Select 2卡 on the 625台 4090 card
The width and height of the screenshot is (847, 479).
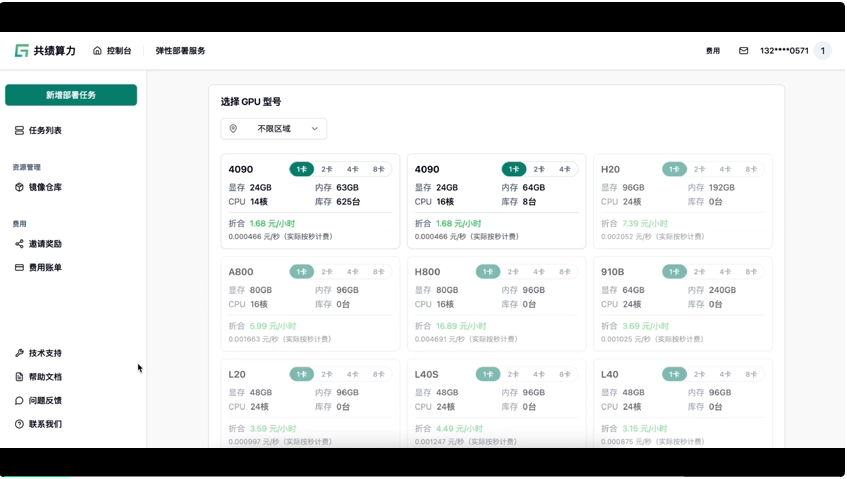(x=327, y=170)
